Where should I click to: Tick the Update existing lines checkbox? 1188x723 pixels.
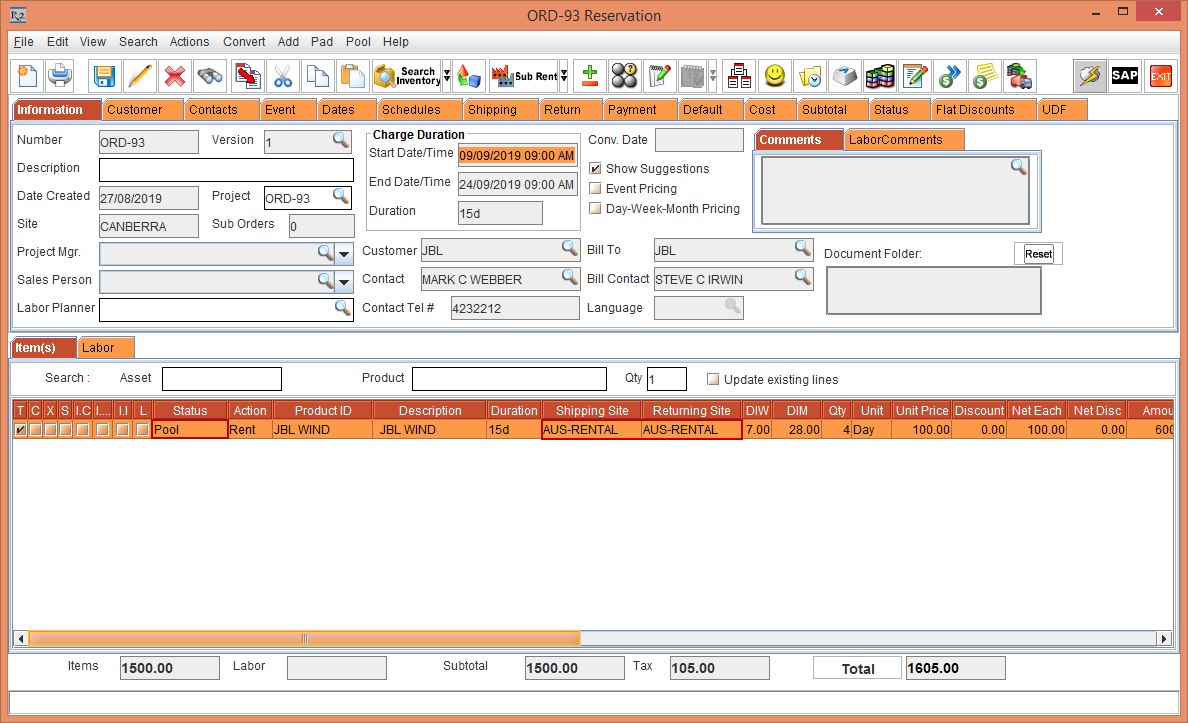coord(713,380)
